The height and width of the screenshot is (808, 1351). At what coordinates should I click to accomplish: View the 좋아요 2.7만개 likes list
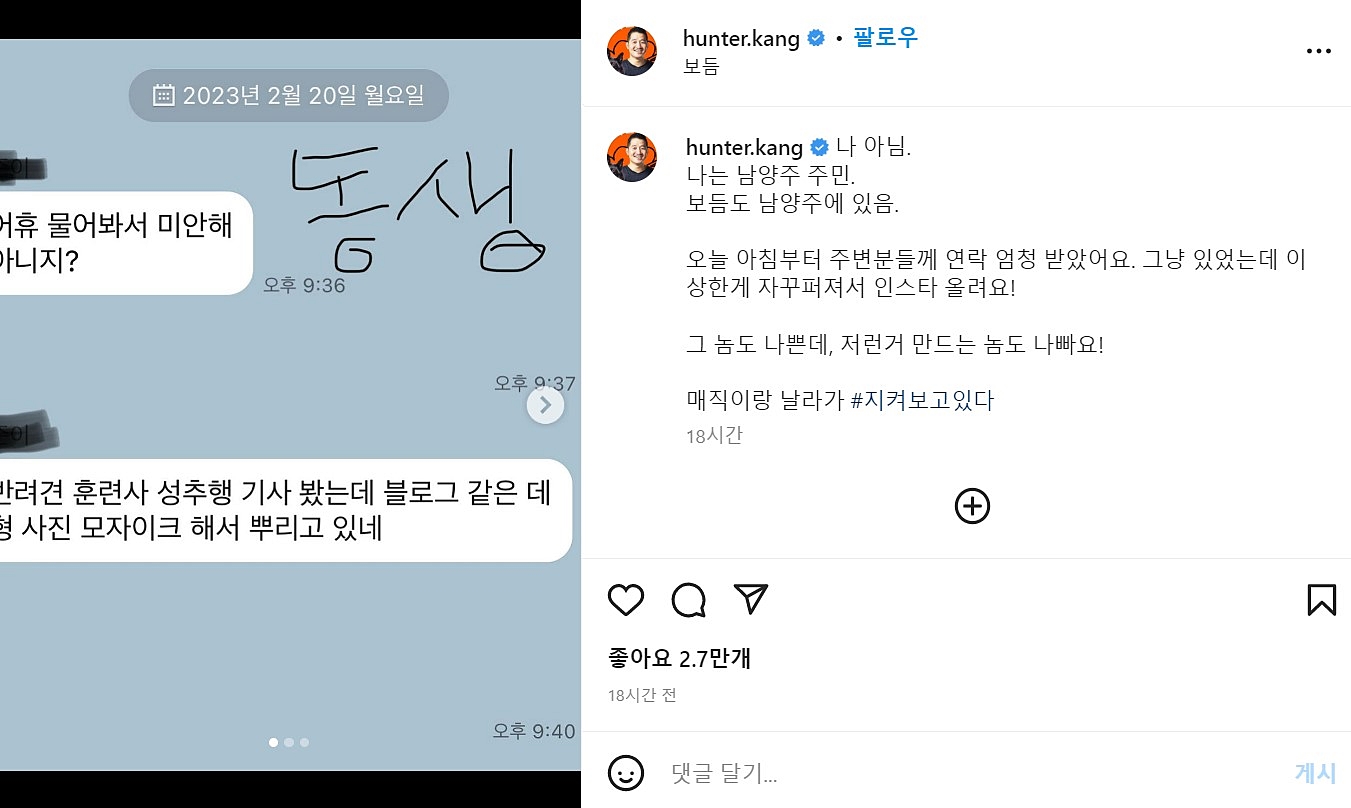click(679, 658)
